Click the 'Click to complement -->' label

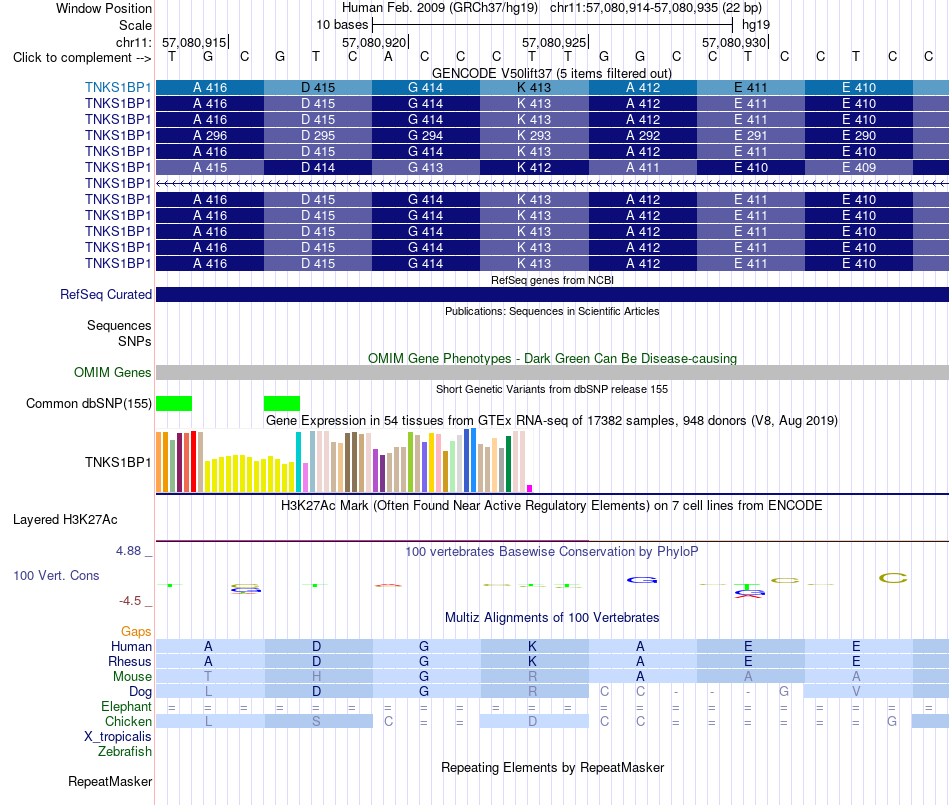82,58
